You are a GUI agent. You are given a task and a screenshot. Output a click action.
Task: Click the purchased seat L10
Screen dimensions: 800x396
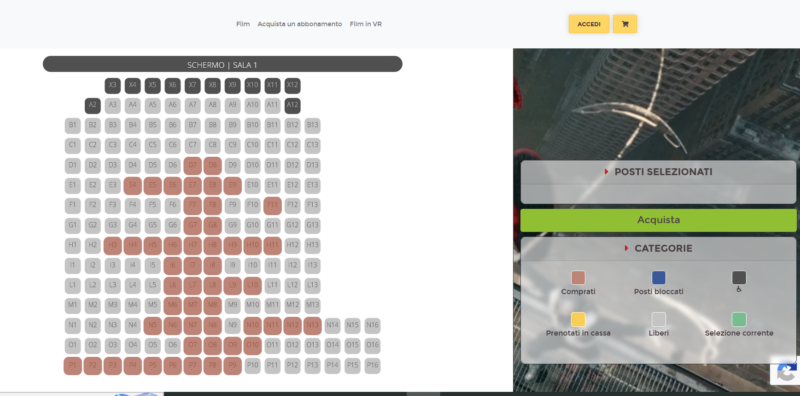(253, 286)
